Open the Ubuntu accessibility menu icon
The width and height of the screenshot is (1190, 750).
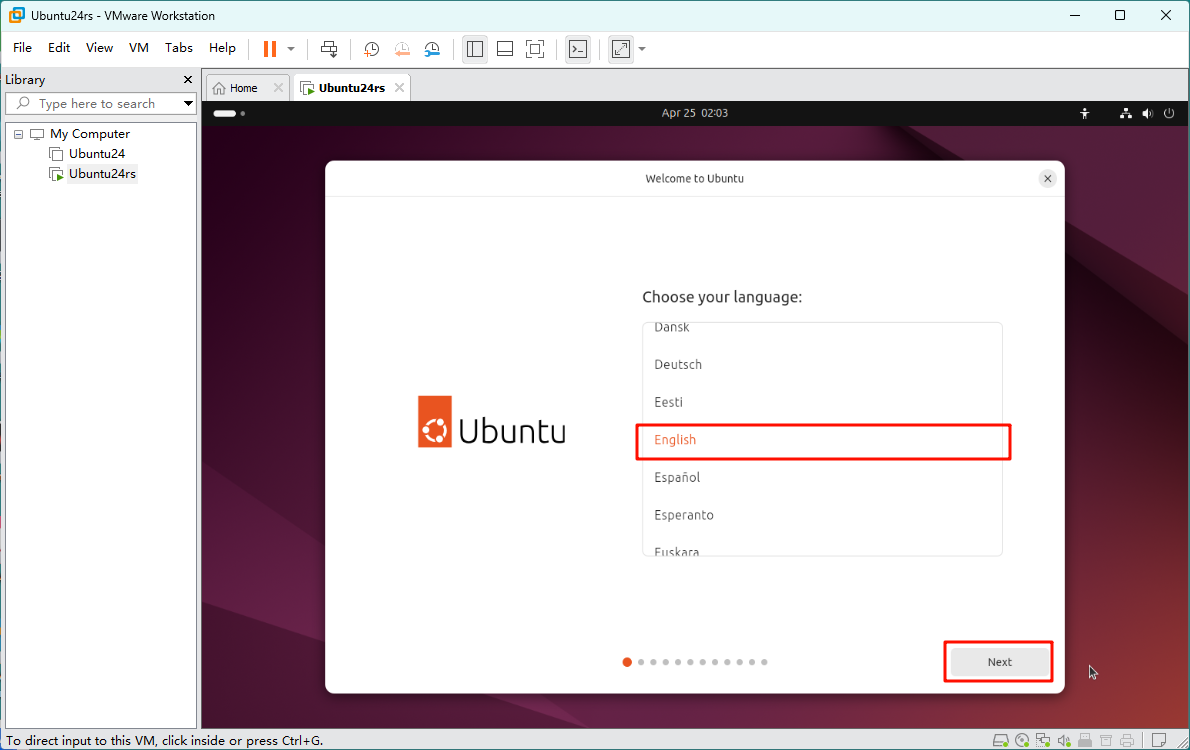pyautogui.click(x=1085, y=113)
